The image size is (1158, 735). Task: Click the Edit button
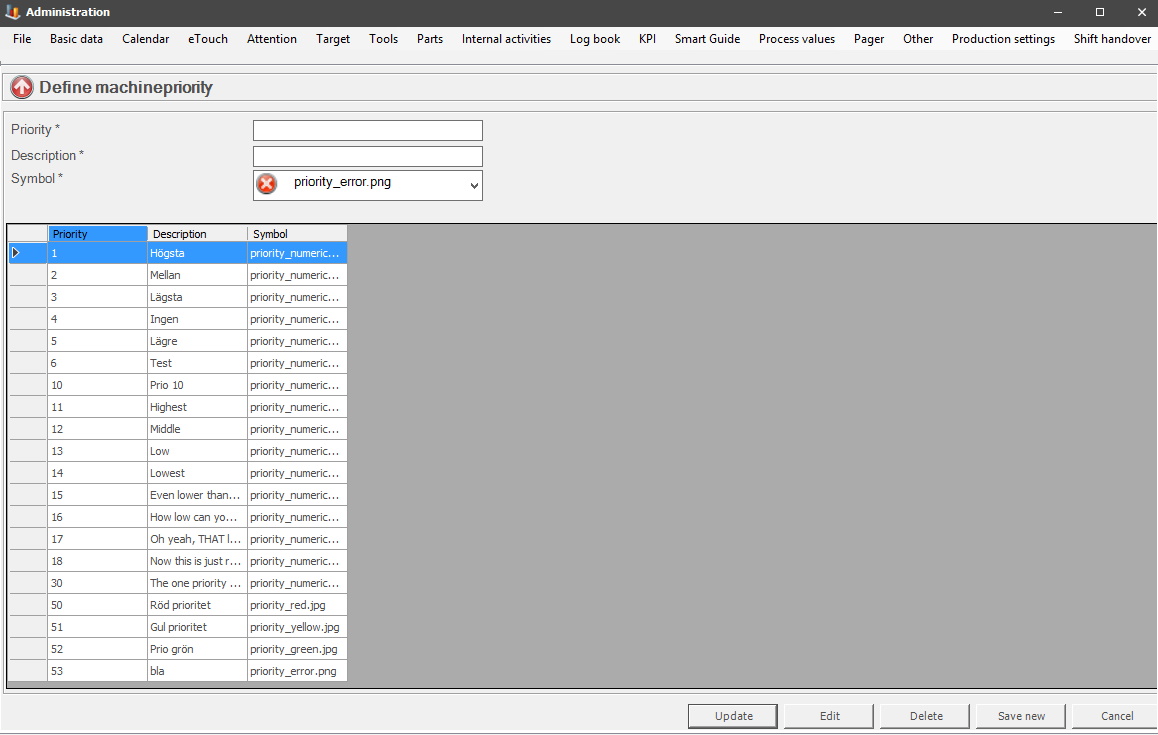click(x=829, y=716)
